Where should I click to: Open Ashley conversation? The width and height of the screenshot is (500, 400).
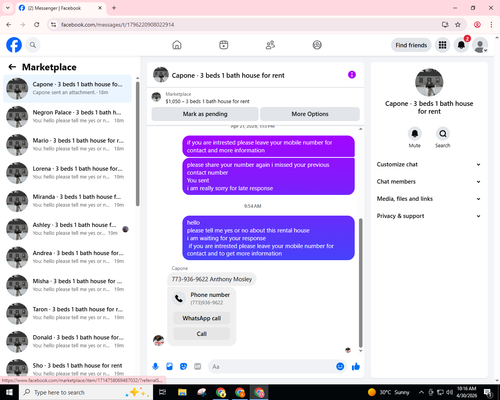point(67,229)
